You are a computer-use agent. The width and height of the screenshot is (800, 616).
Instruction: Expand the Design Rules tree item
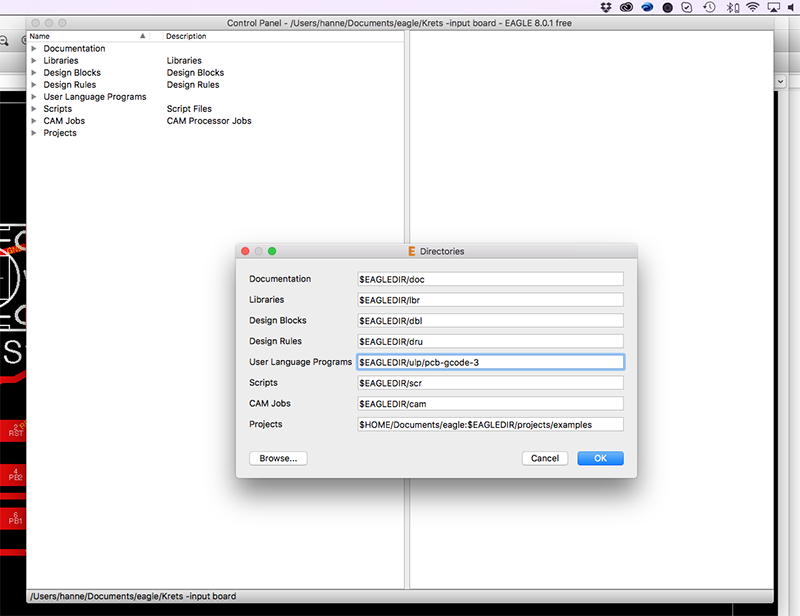(34, 85)
